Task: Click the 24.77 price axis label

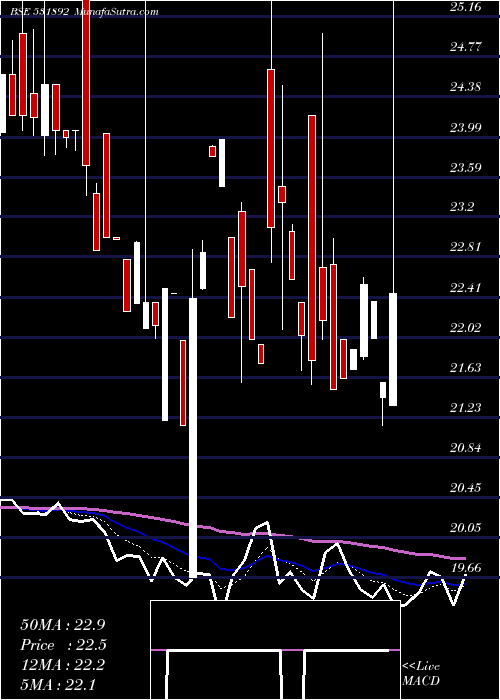Action: click(466, 46)
